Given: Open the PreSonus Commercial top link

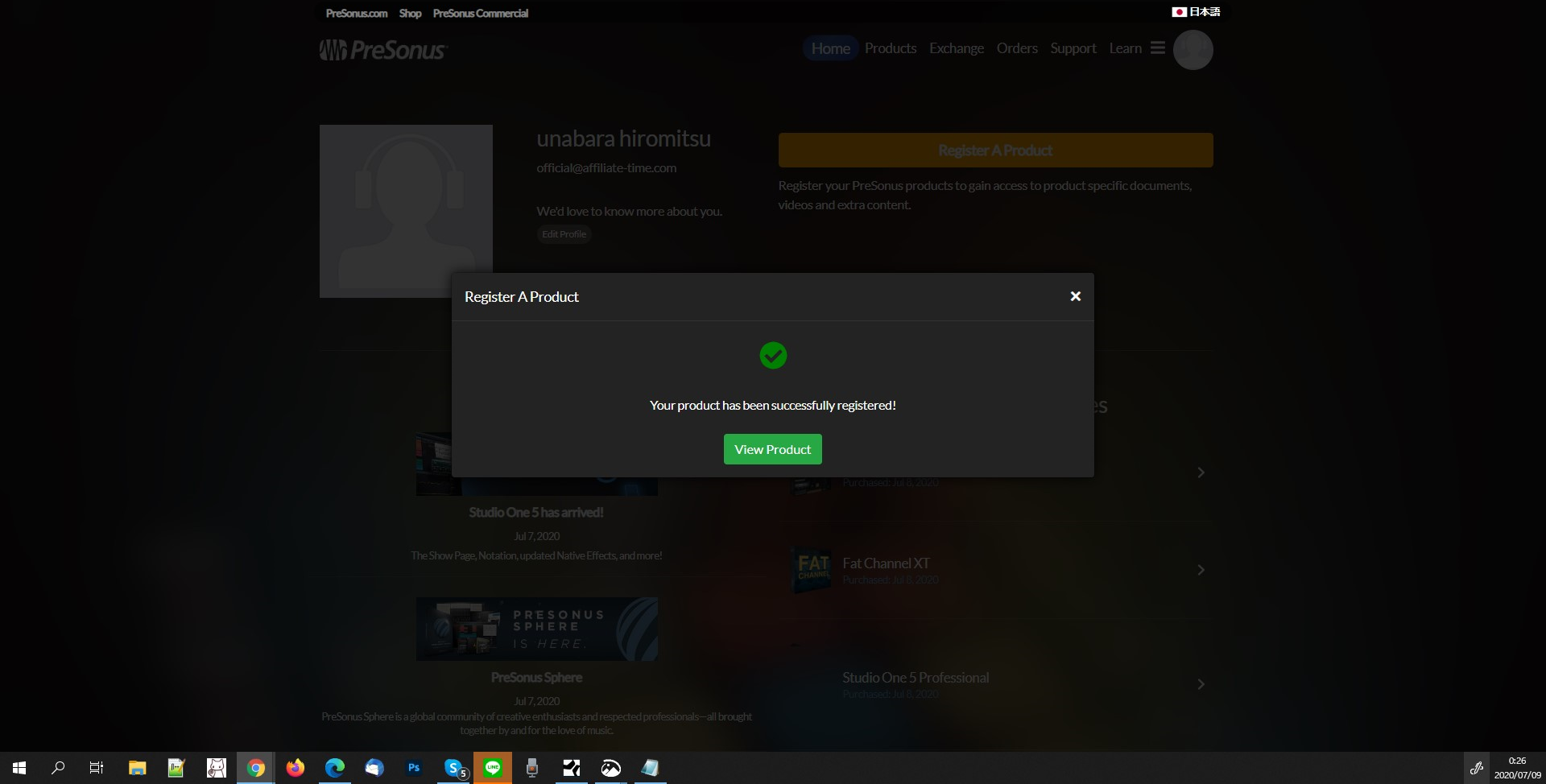Looking at the screenshot, I should click(x=481, y=13).
